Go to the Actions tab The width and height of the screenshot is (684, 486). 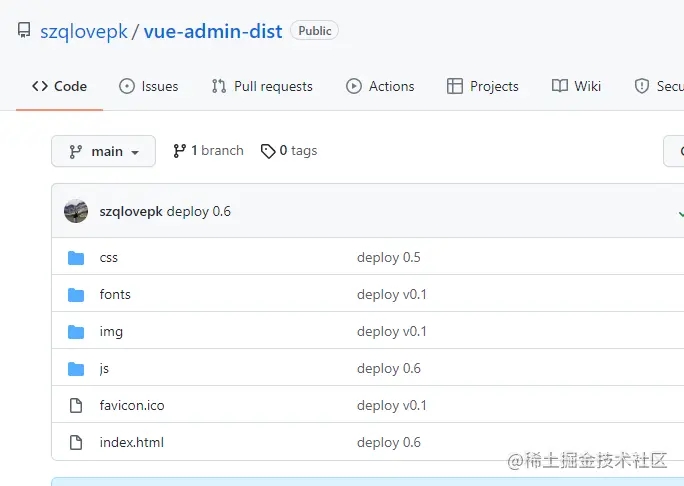coord(380,86)
